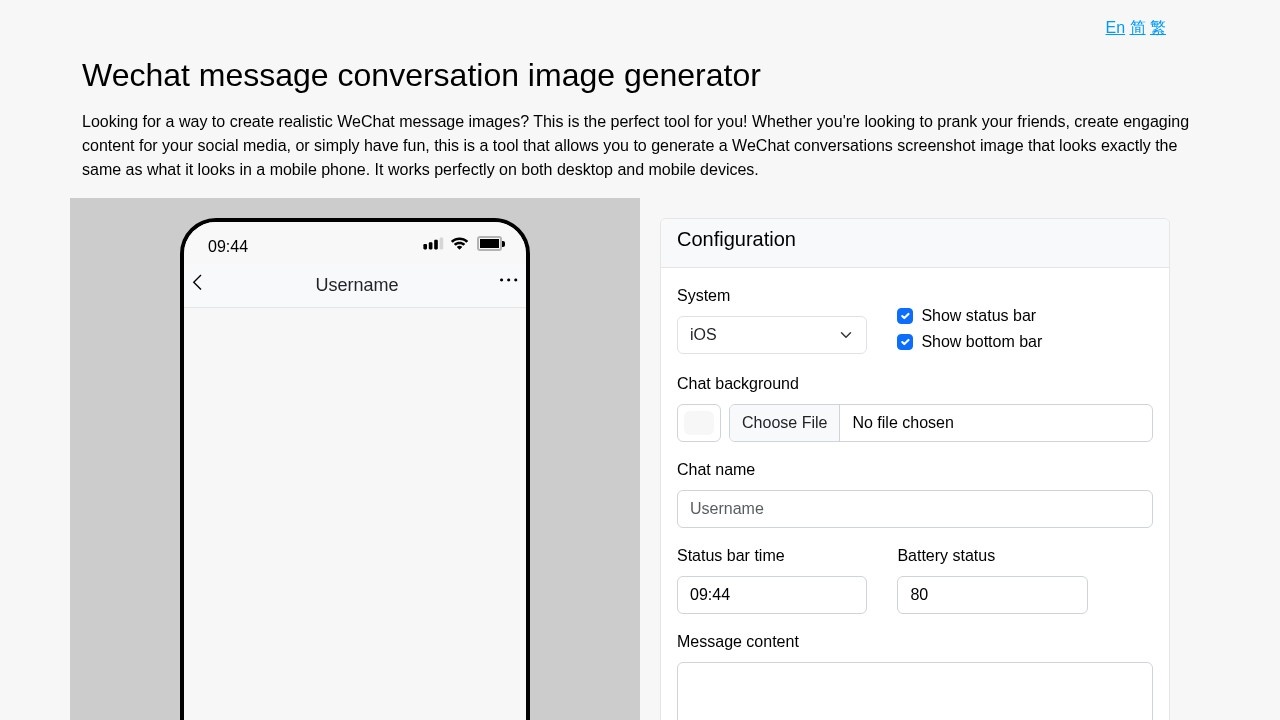Disable the Show status bar checkbox

905,316
